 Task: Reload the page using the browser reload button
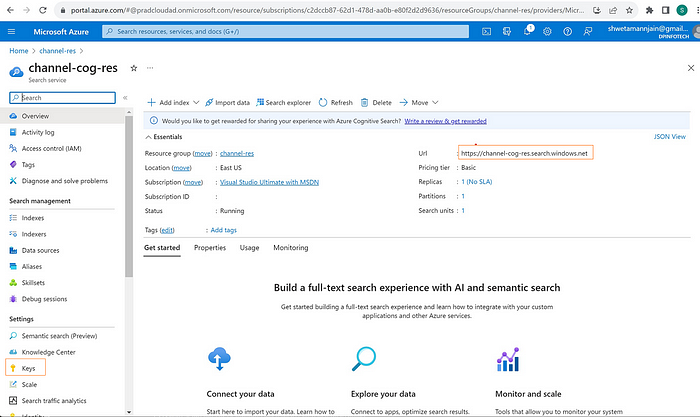coord(43,10)
